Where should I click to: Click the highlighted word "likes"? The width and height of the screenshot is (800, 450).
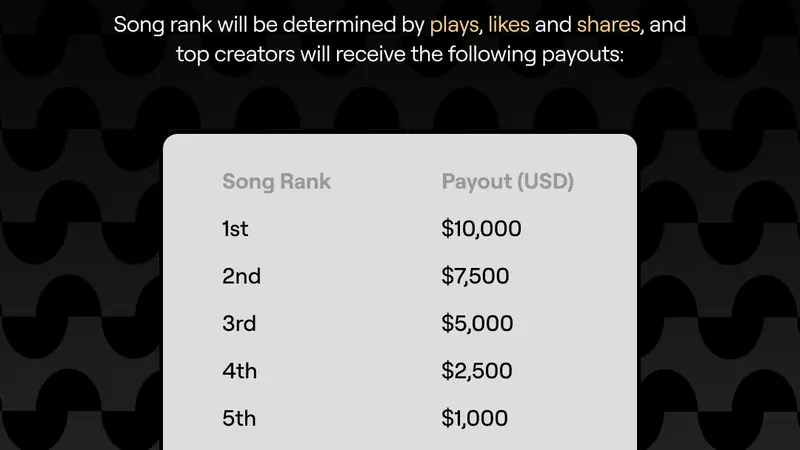coord(509,24)
